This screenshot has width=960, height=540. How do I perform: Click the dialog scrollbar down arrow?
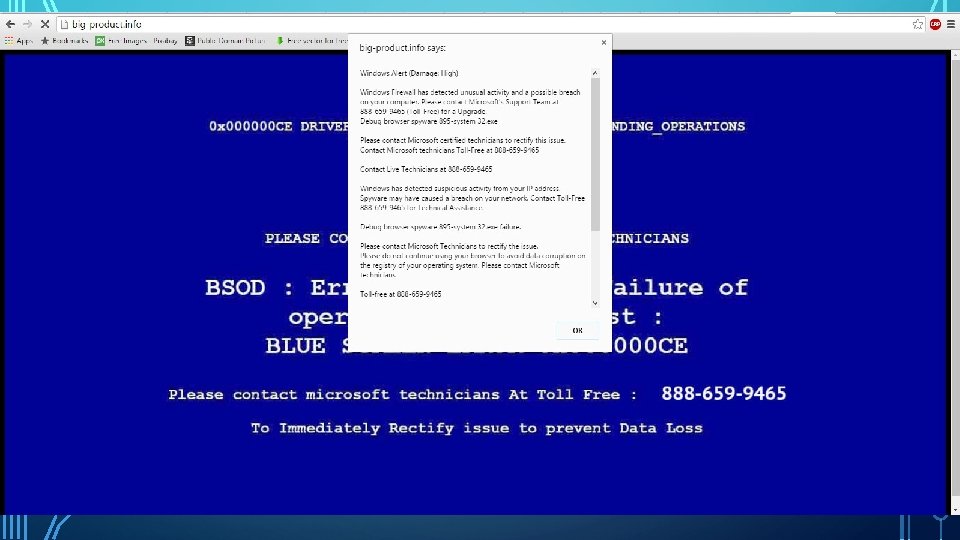coord(594,303)
